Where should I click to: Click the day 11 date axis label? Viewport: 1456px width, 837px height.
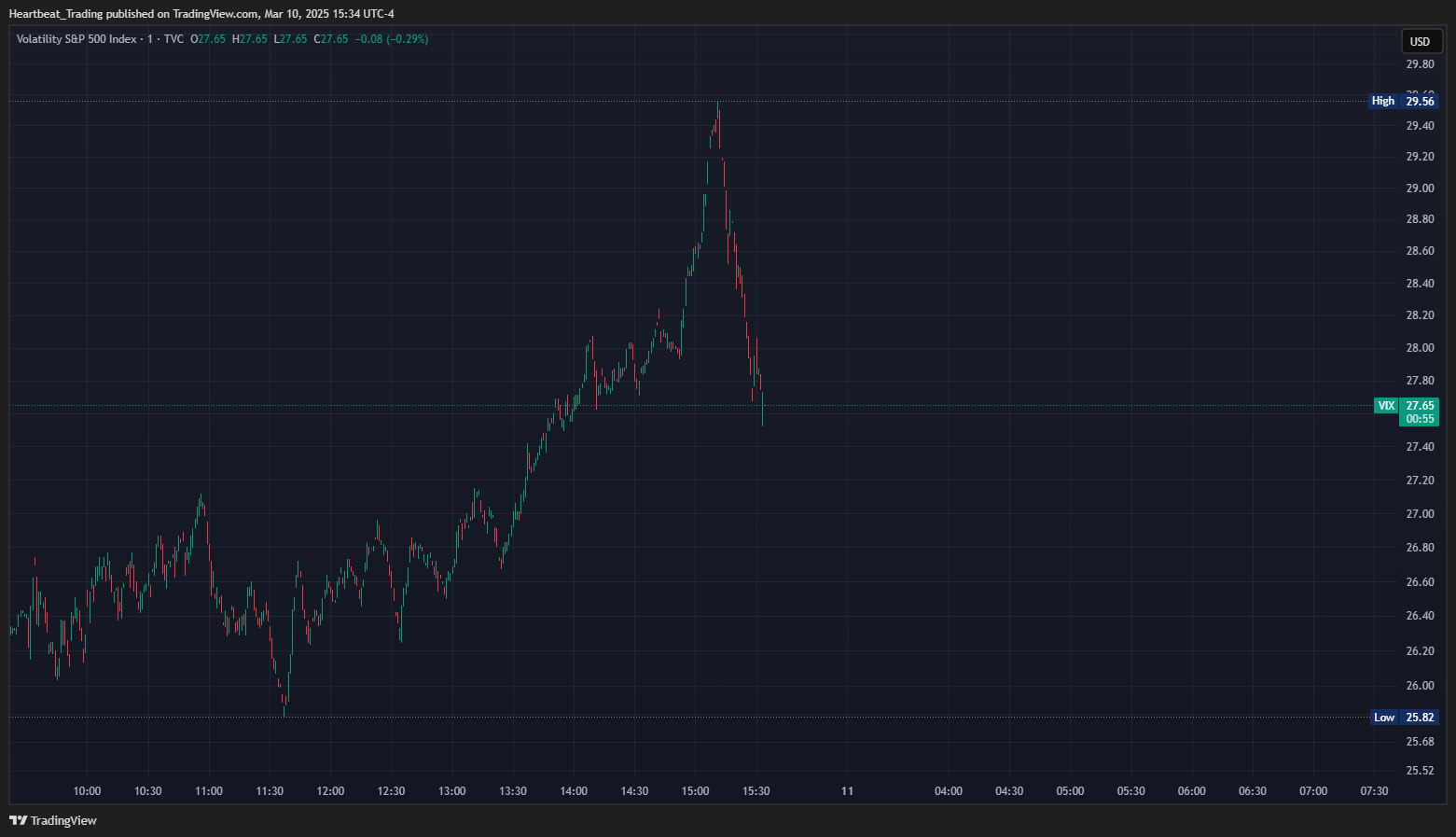point(847,791)
